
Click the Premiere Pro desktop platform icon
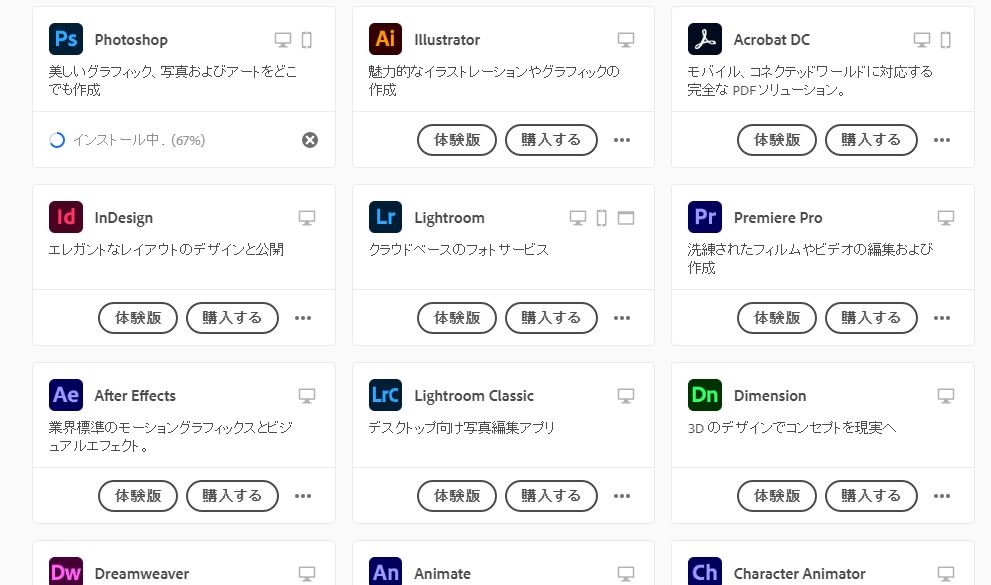click(945, 218)
